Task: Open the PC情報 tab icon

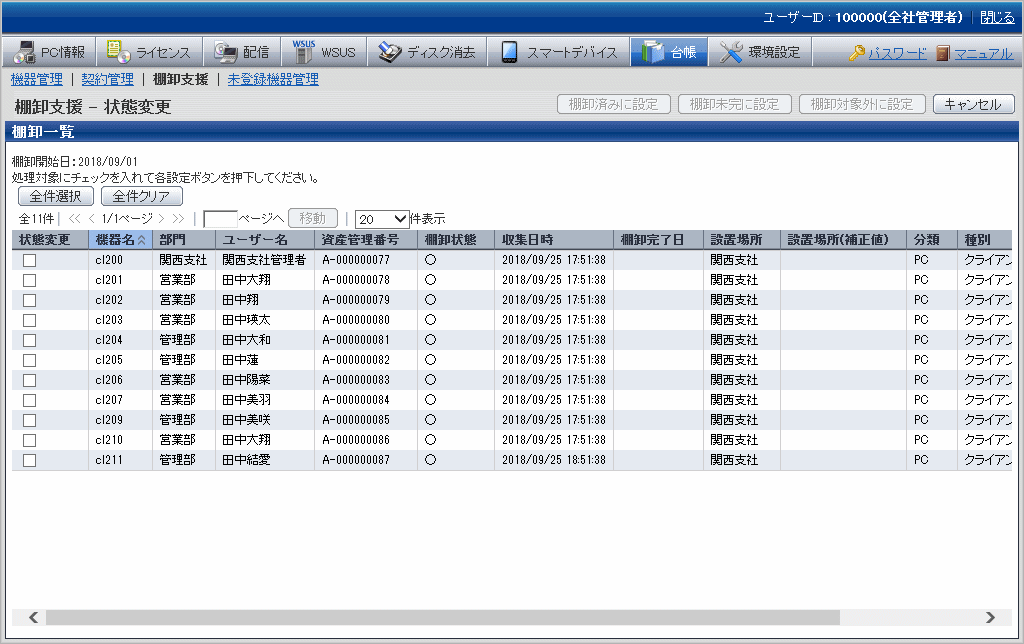Action: click(x=23, y=52)
